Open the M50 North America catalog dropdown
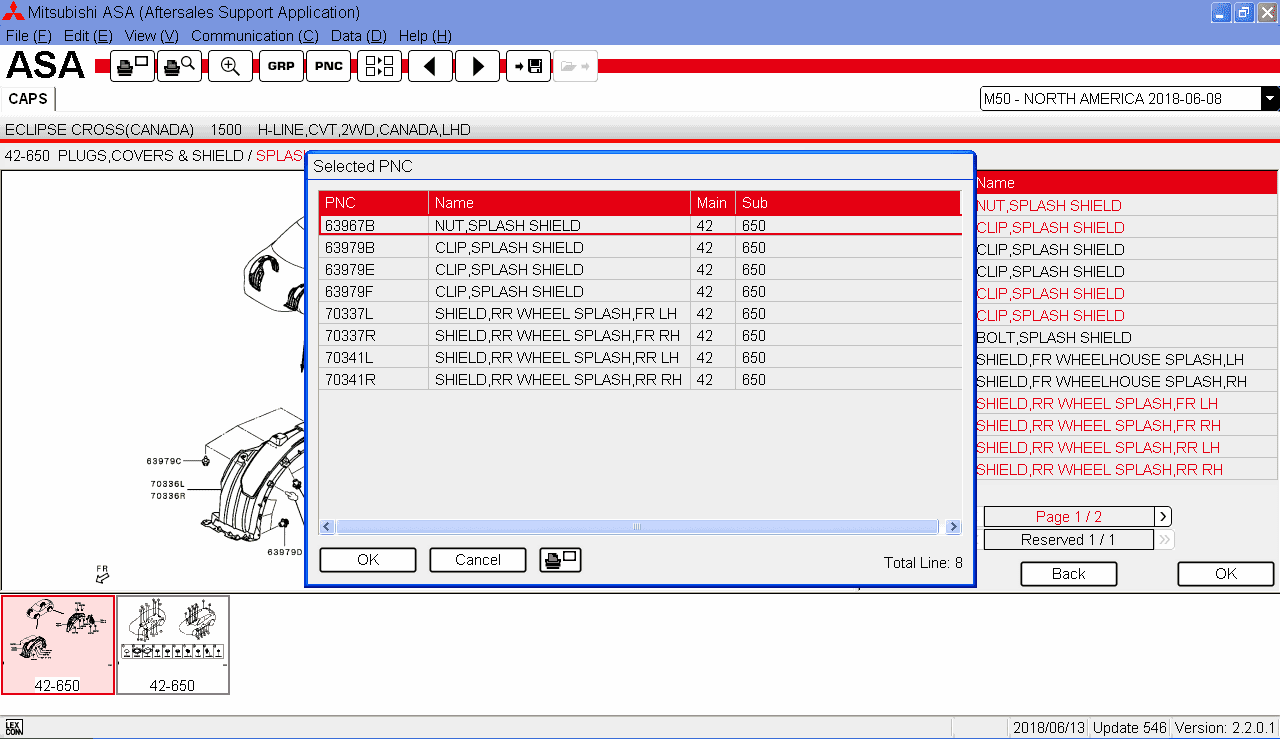This screenshot has height=739, width=1280. tap(1270, 99)
